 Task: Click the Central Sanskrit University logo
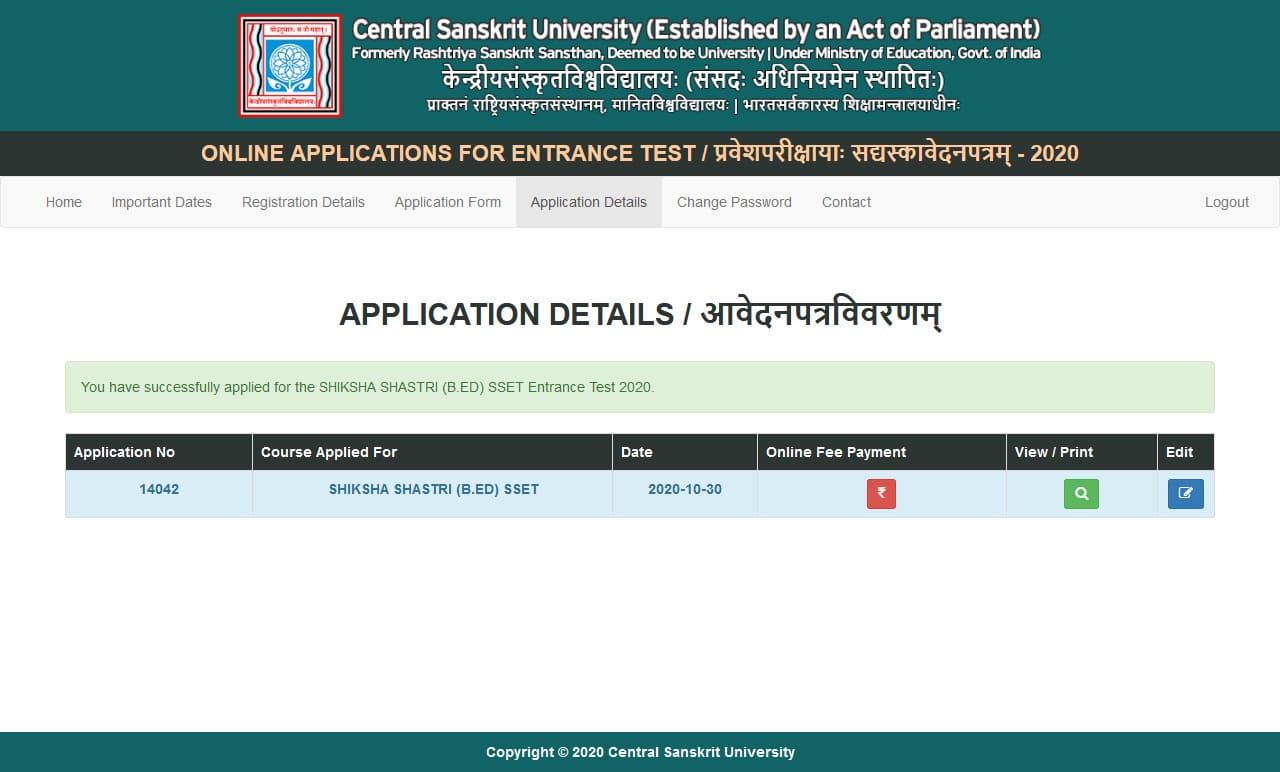tap(290, 66)
